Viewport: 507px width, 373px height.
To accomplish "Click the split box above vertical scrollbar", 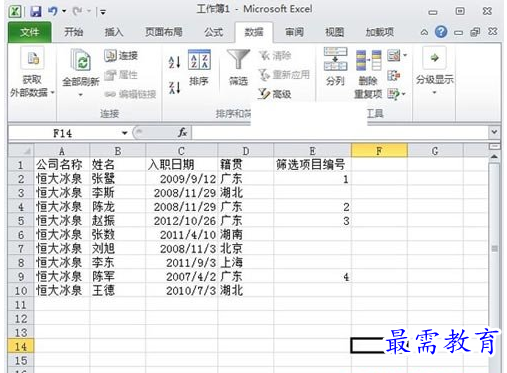I will coord(494,147).
